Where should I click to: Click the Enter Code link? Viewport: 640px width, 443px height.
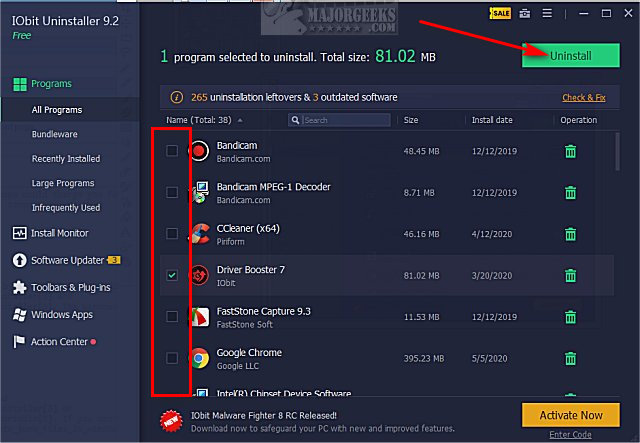570,435
